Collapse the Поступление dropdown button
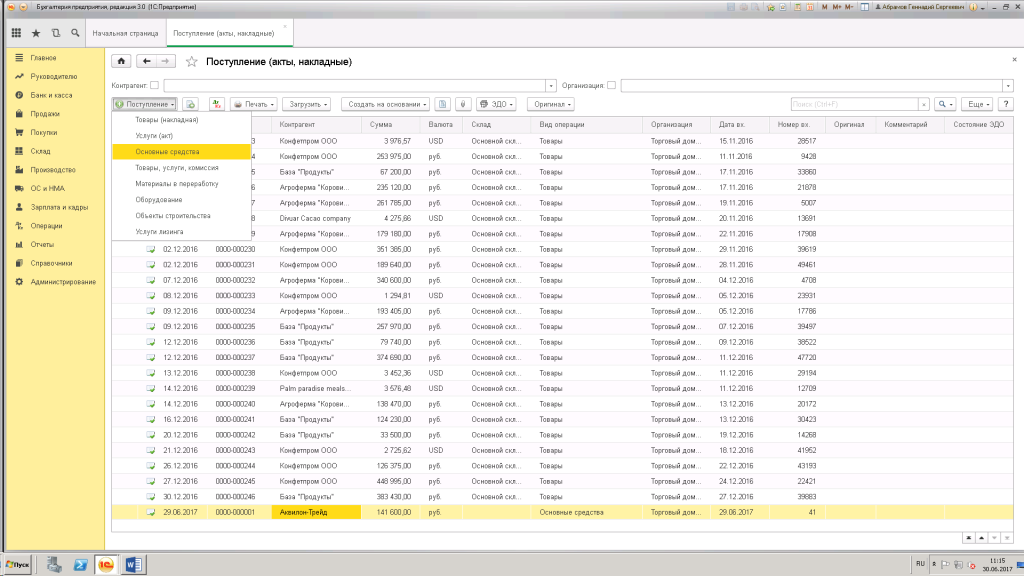 point(144,104)
